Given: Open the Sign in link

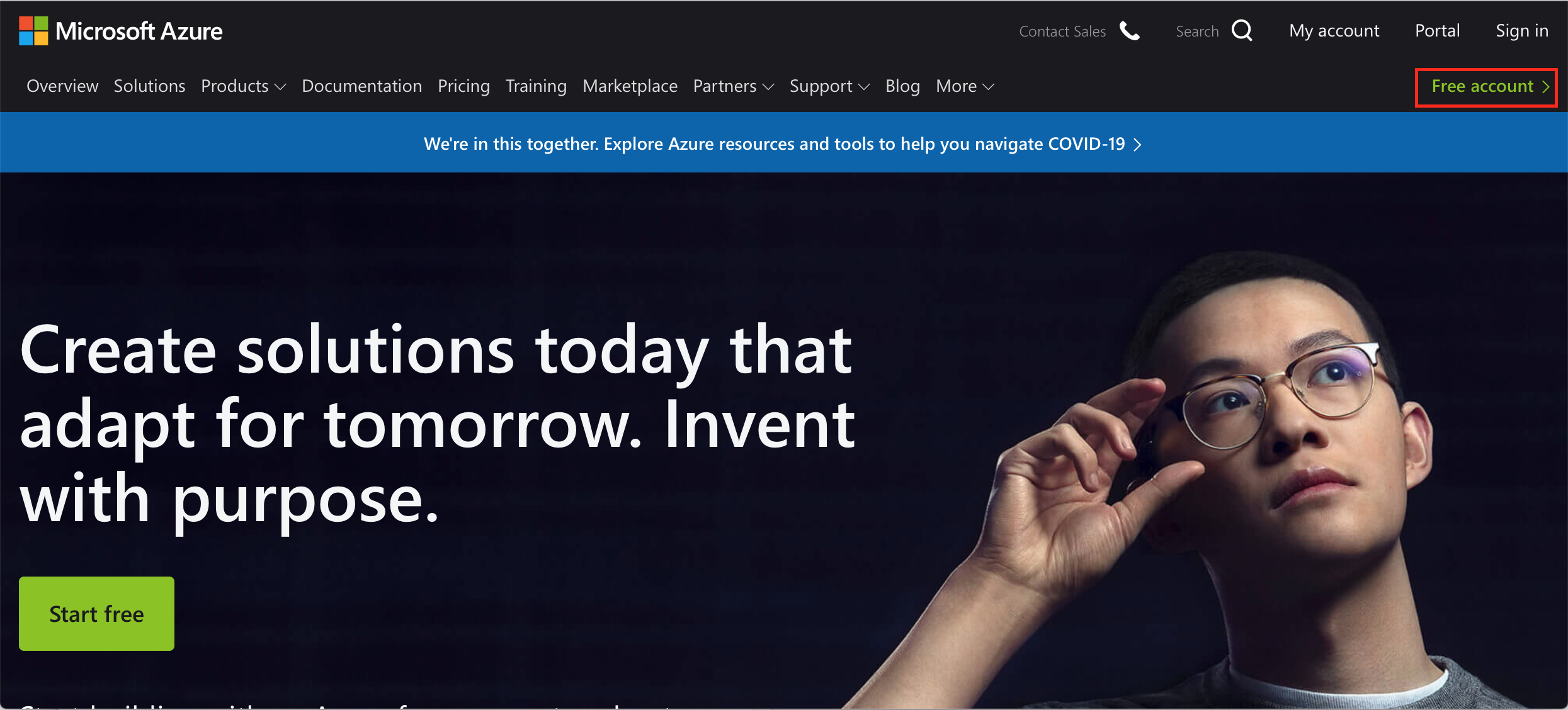Looking at the screenshot, I should pyautogui.click(x=1522, y=31).
